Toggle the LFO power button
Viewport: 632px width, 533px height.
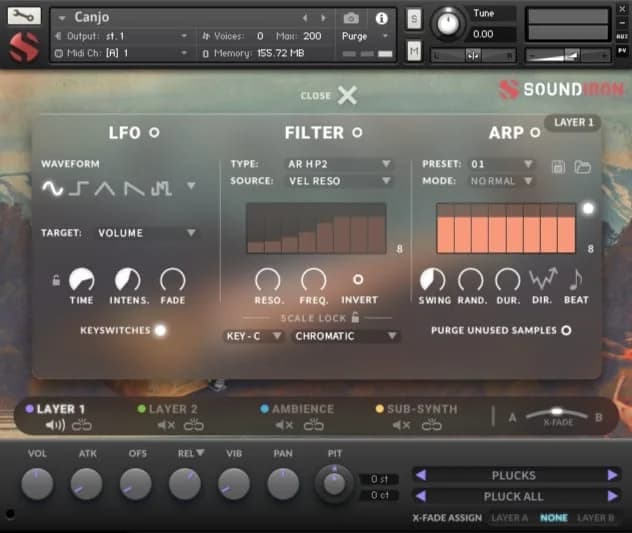coord(154,132)
